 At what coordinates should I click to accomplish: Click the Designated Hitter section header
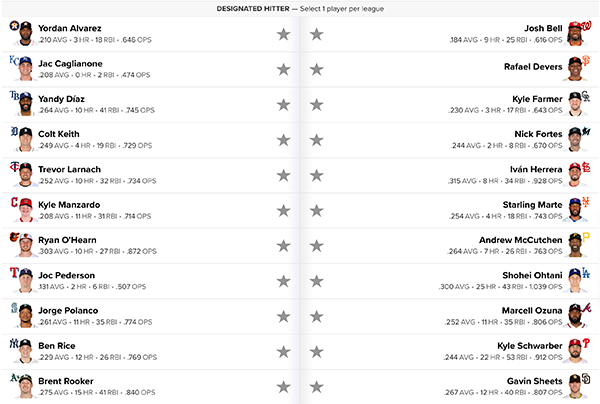pos(300,9)
